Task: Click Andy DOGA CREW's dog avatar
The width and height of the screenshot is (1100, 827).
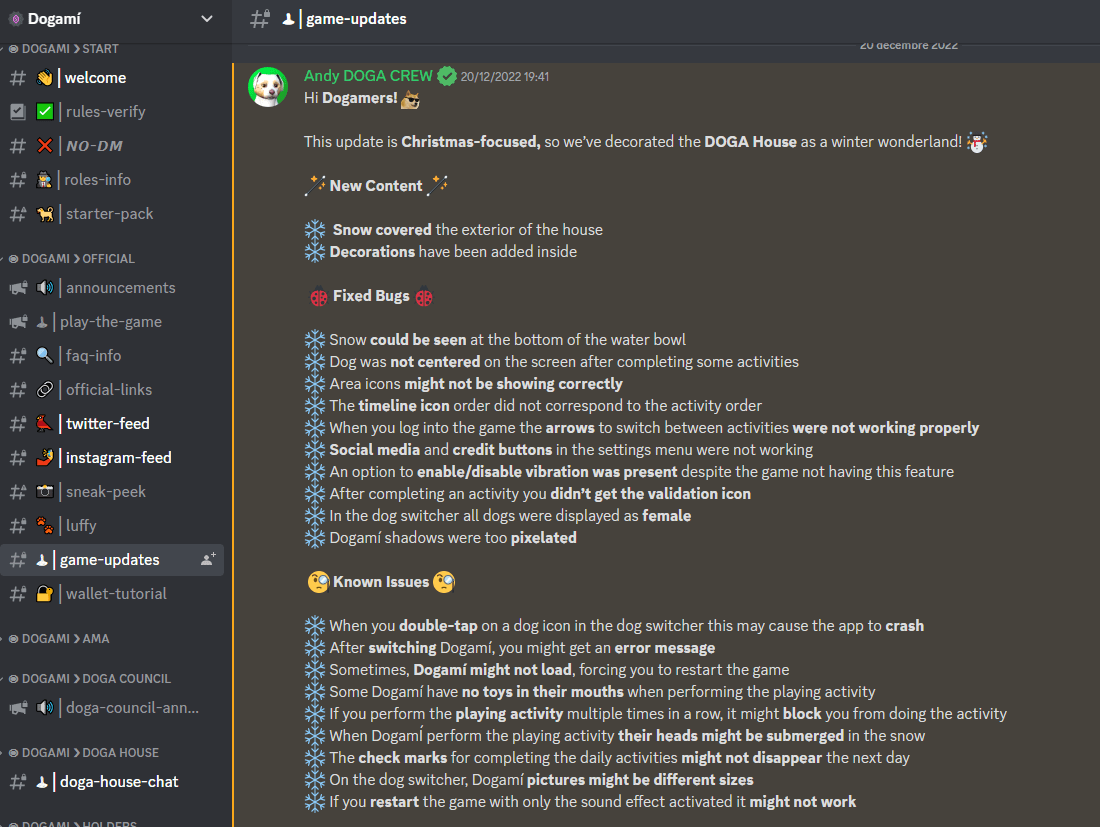Action: coord(268,87)
